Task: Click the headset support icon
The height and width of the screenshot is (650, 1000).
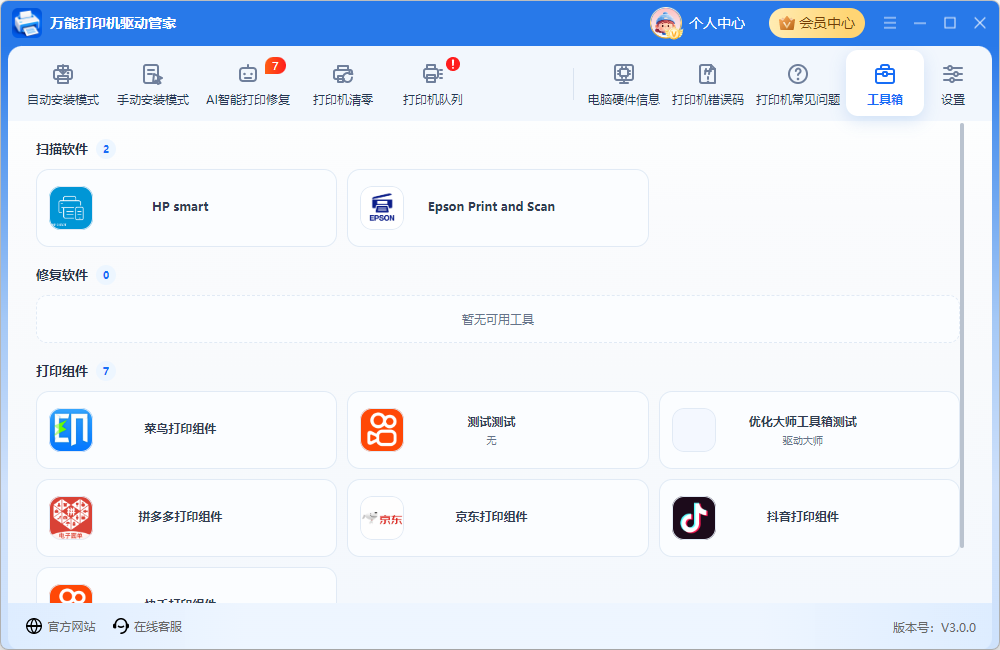Action: tap(121, 626)
